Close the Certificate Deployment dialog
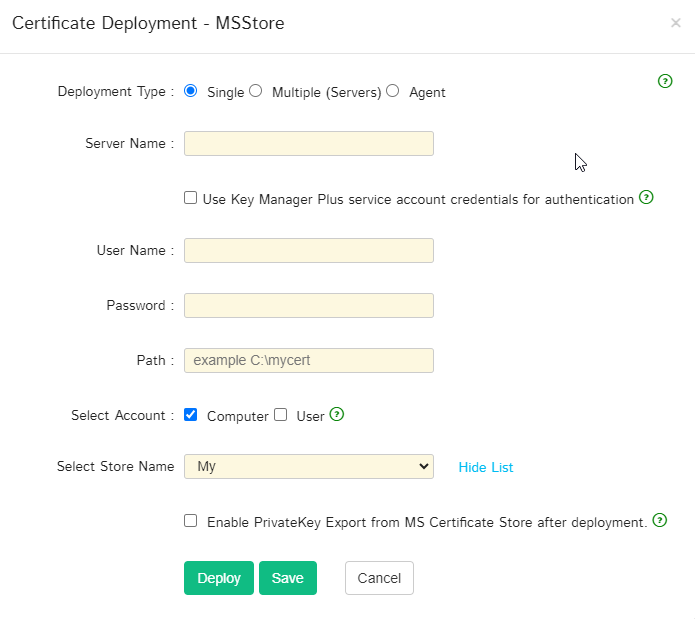The image size is (695, 619). tap(676, 23)
